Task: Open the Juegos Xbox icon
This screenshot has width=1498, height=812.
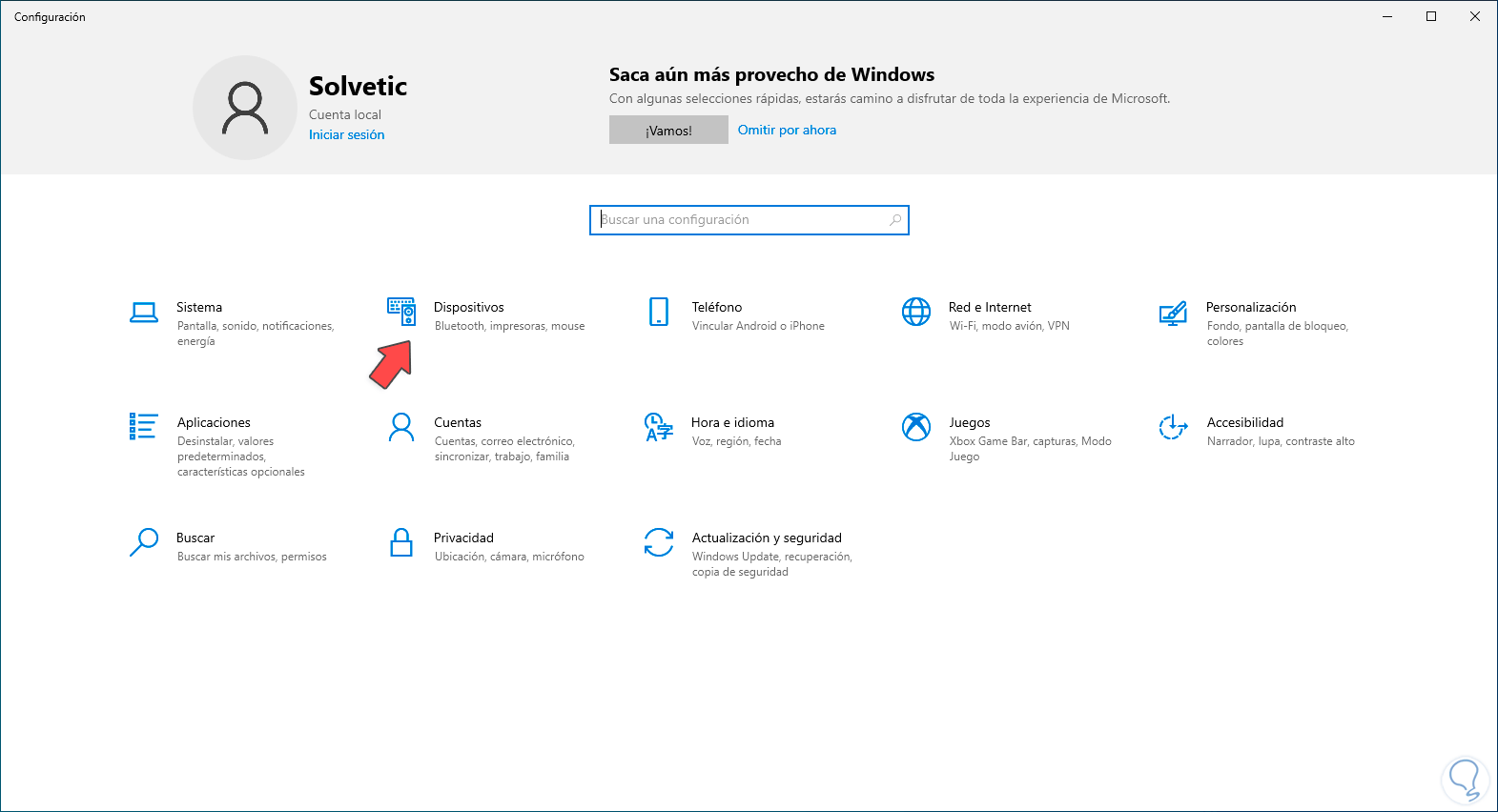Action: 916,427
